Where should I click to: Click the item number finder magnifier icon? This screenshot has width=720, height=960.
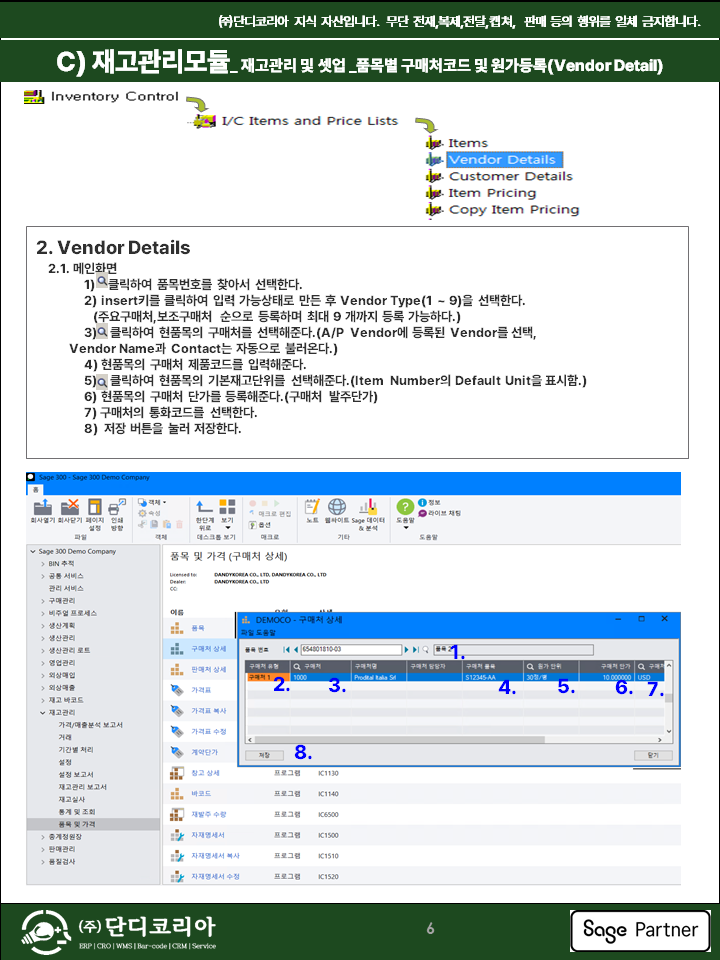pos(426,650)
